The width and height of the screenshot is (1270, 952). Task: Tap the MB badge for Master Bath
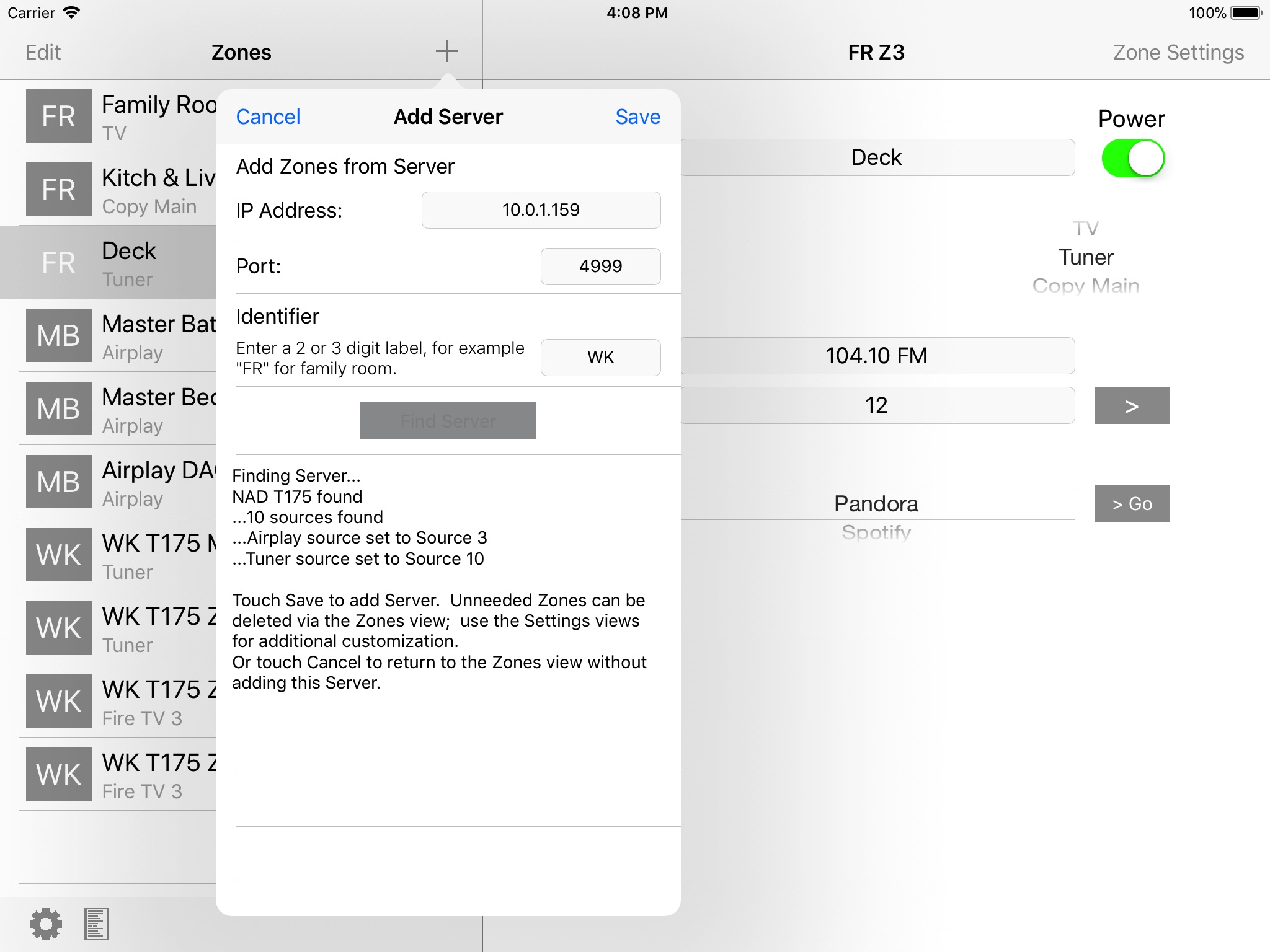59,335
